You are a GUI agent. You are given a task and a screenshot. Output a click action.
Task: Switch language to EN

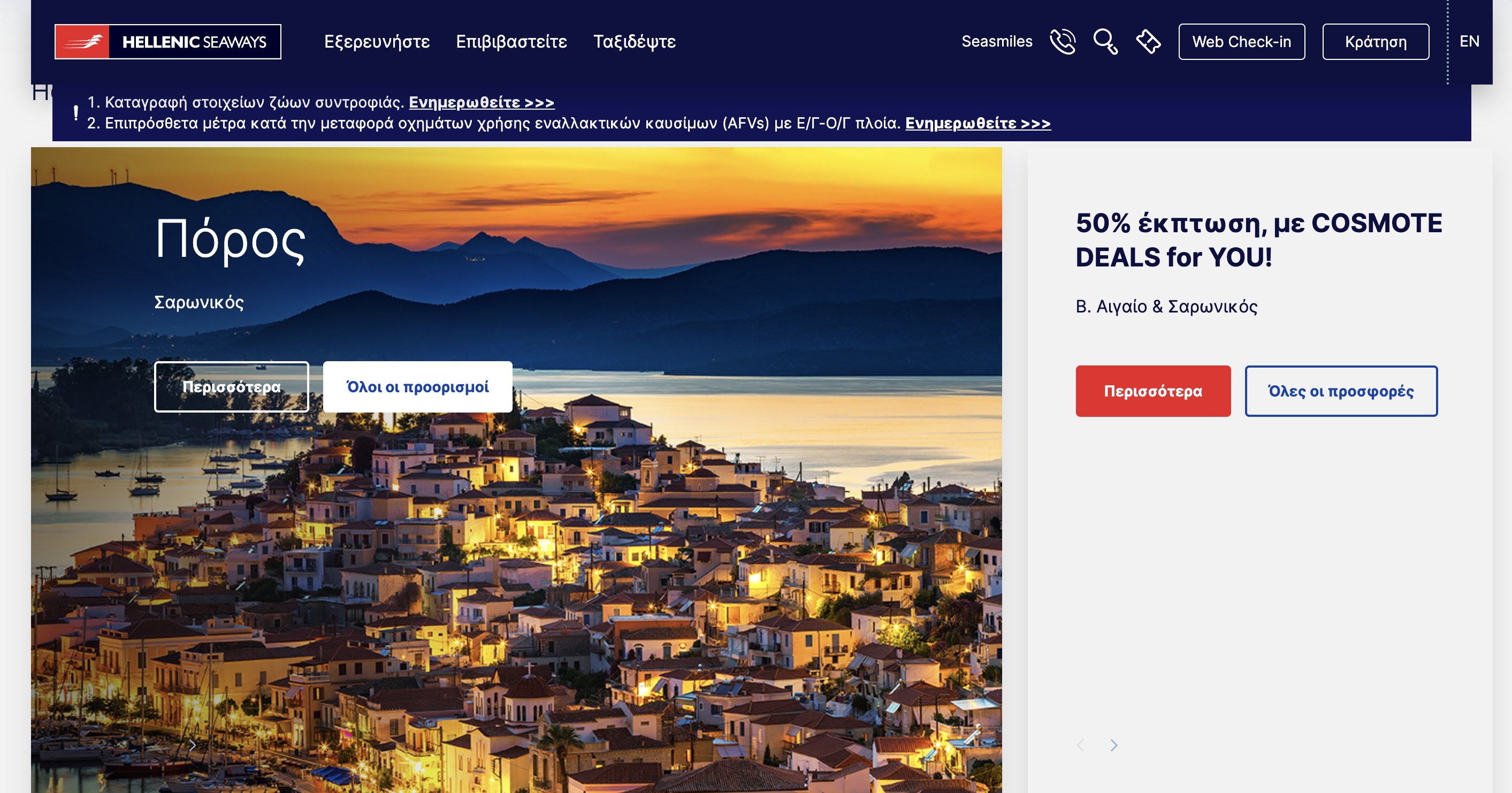(1469, 41)
